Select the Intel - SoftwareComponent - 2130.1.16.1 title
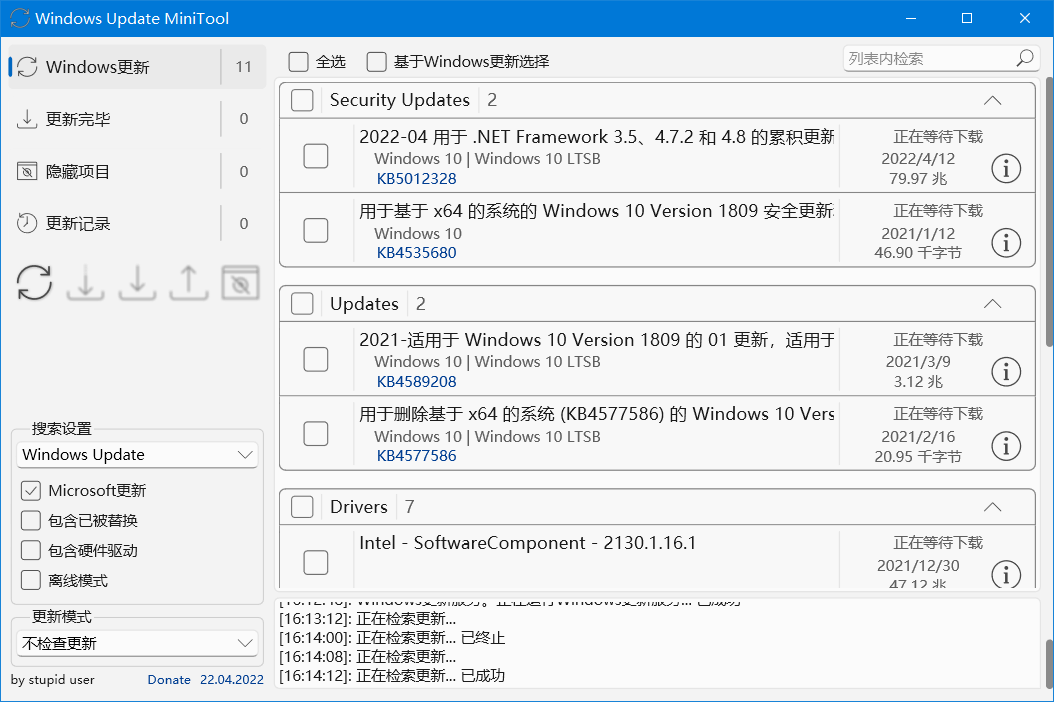The height and width of the screenshot is (702, 1054). [x=528, y=543]
